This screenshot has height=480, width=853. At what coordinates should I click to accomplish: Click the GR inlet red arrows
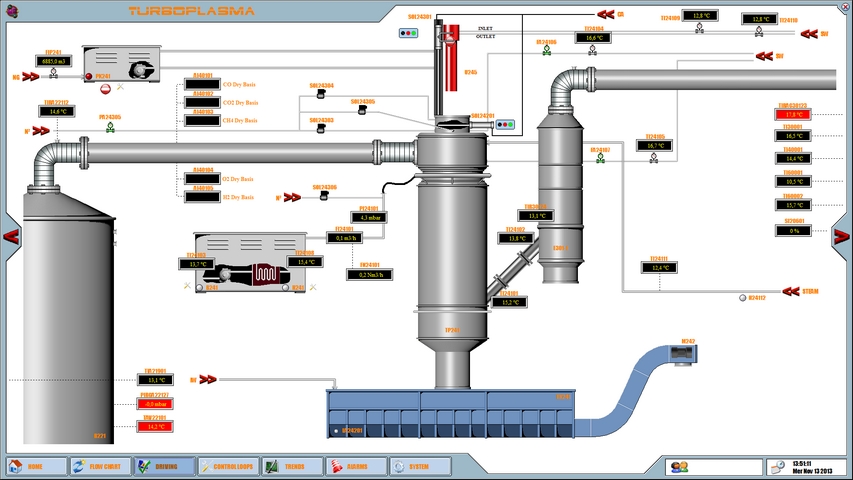click(x=605, y=14)
